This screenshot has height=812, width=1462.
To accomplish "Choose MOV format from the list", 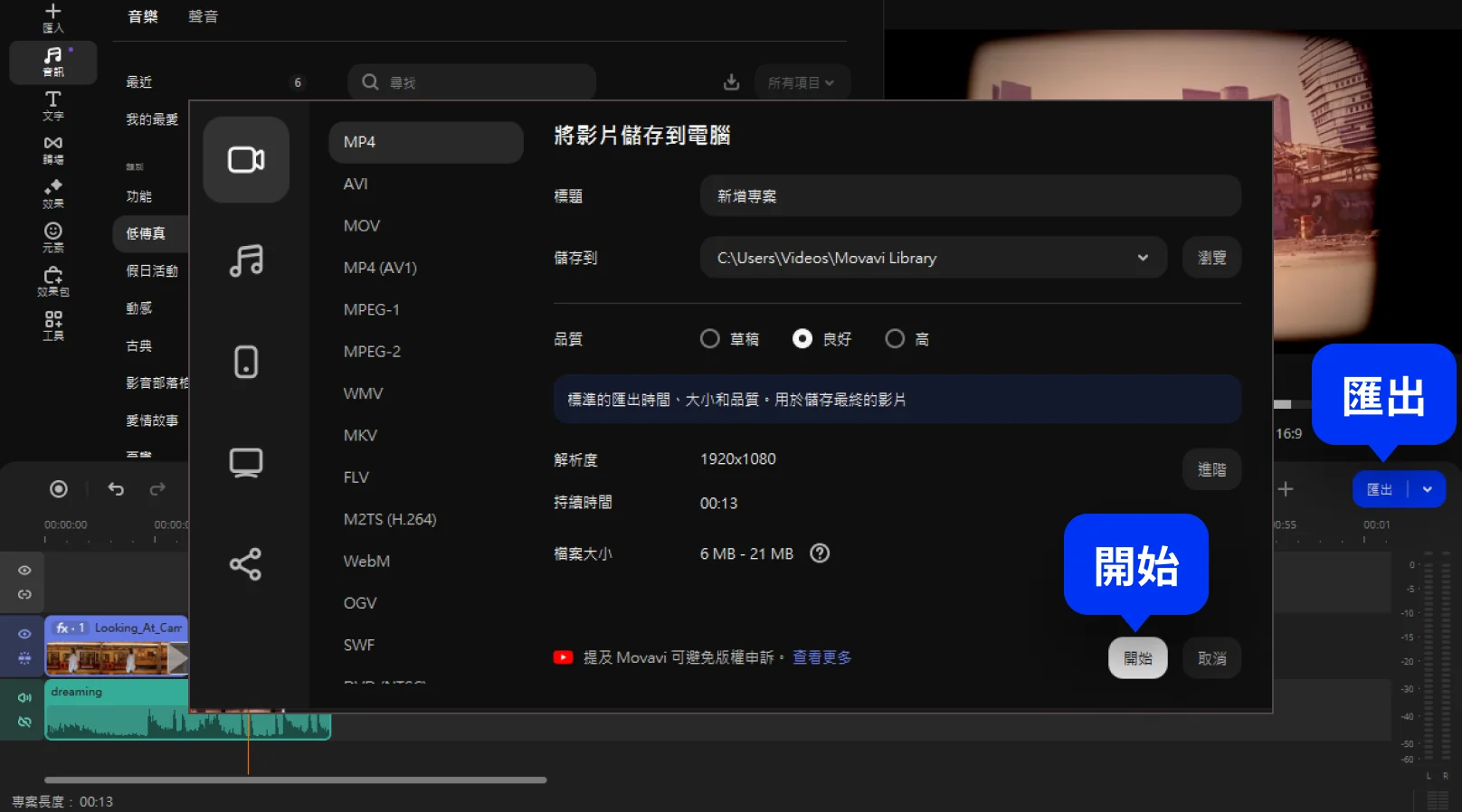I will [x=362, y=226].
